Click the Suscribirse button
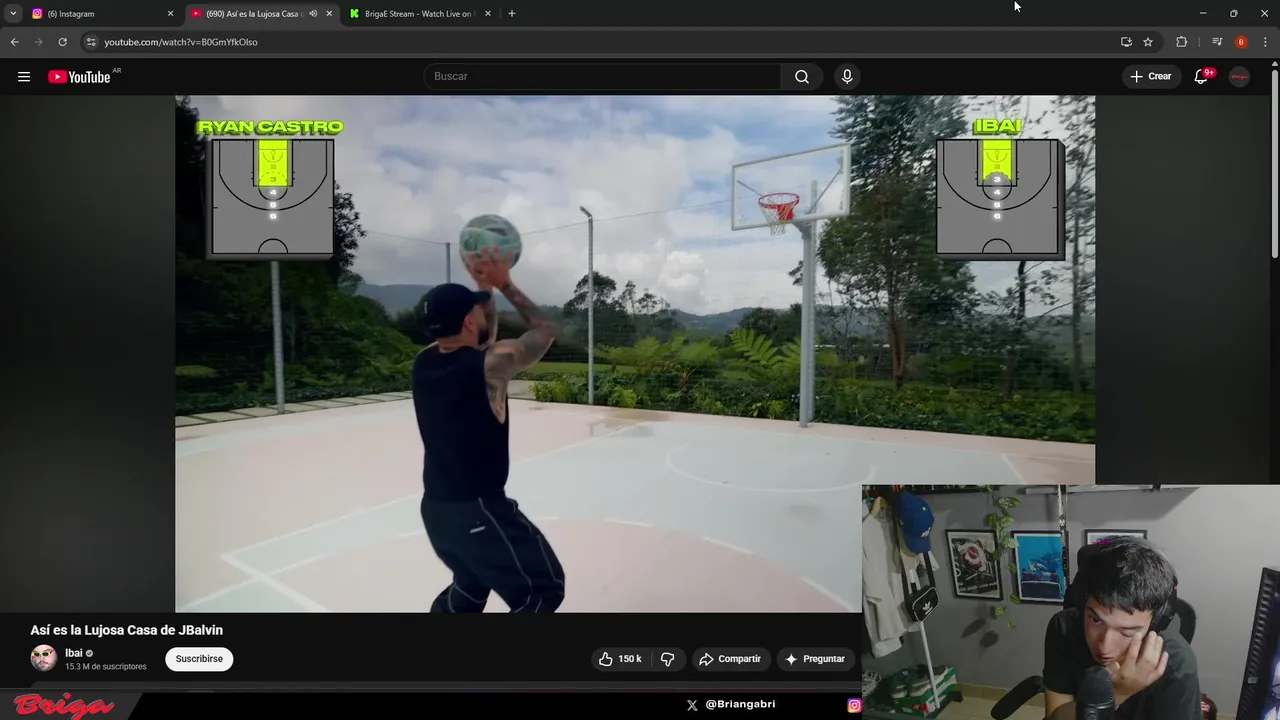 pyautogui.click(x=199, y=659)
